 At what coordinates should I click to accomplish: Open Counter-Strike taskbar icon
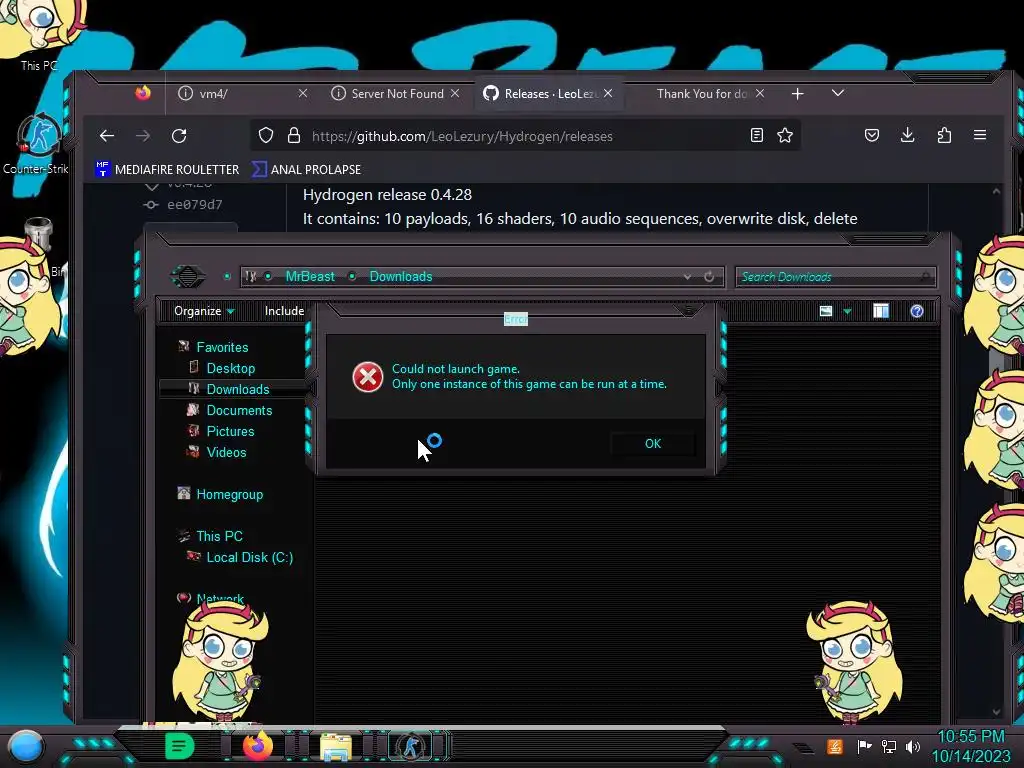pyautogui.click(x=411, y=746)
